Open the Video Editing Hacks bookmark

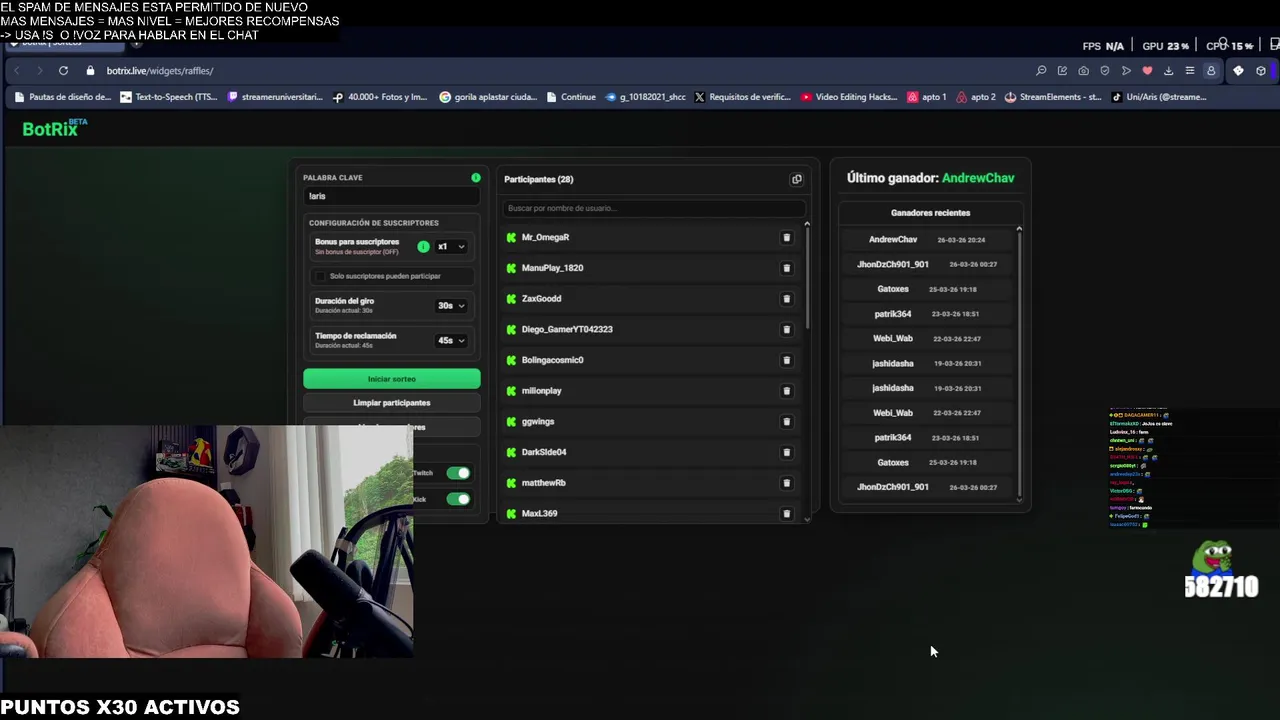(x=849, y=97)
